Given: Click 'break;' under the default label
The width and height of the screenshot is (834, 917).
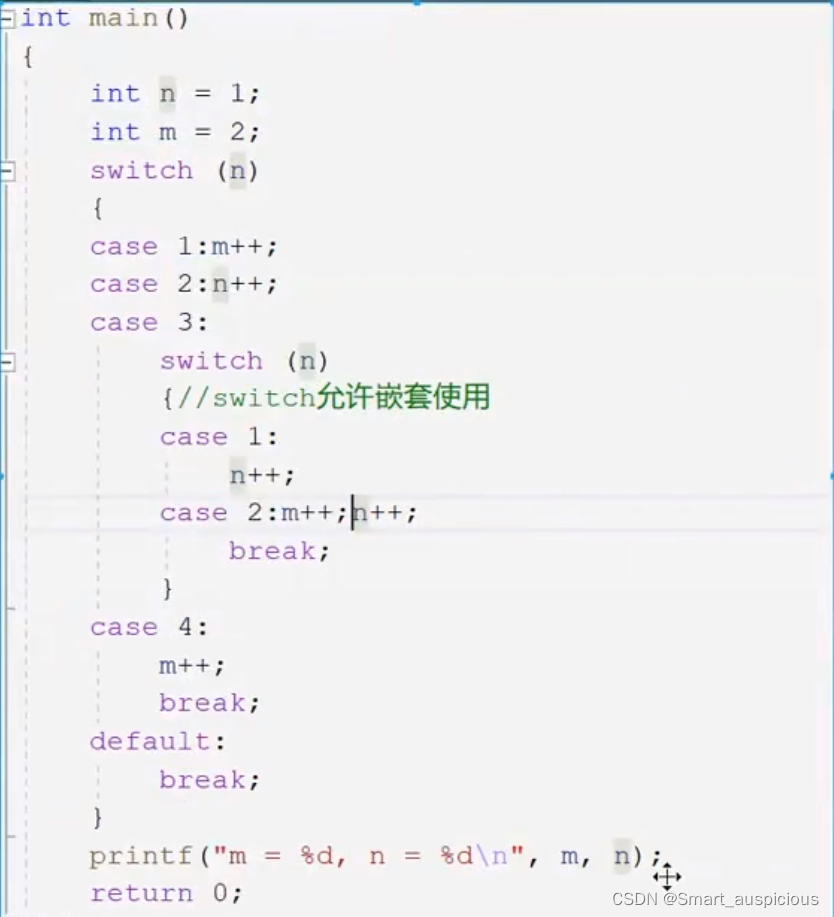Looking at the screenshot, I should click(209, 780).
